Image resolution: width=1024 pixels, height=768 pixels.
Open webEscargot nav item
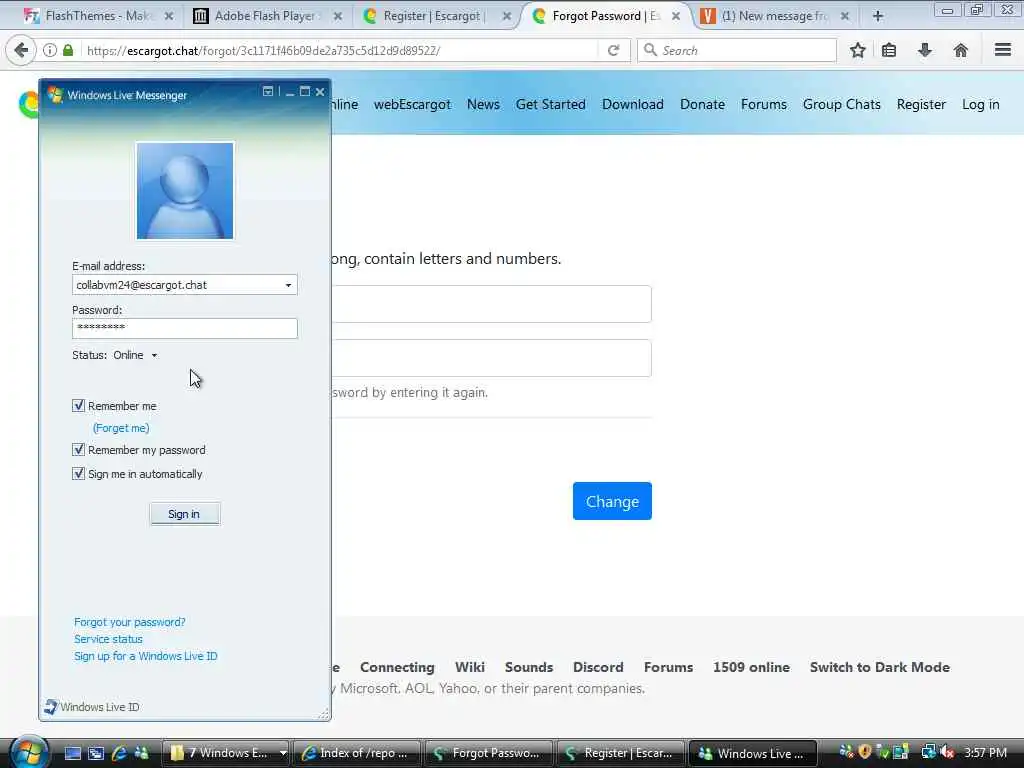(x=412, y=104)
